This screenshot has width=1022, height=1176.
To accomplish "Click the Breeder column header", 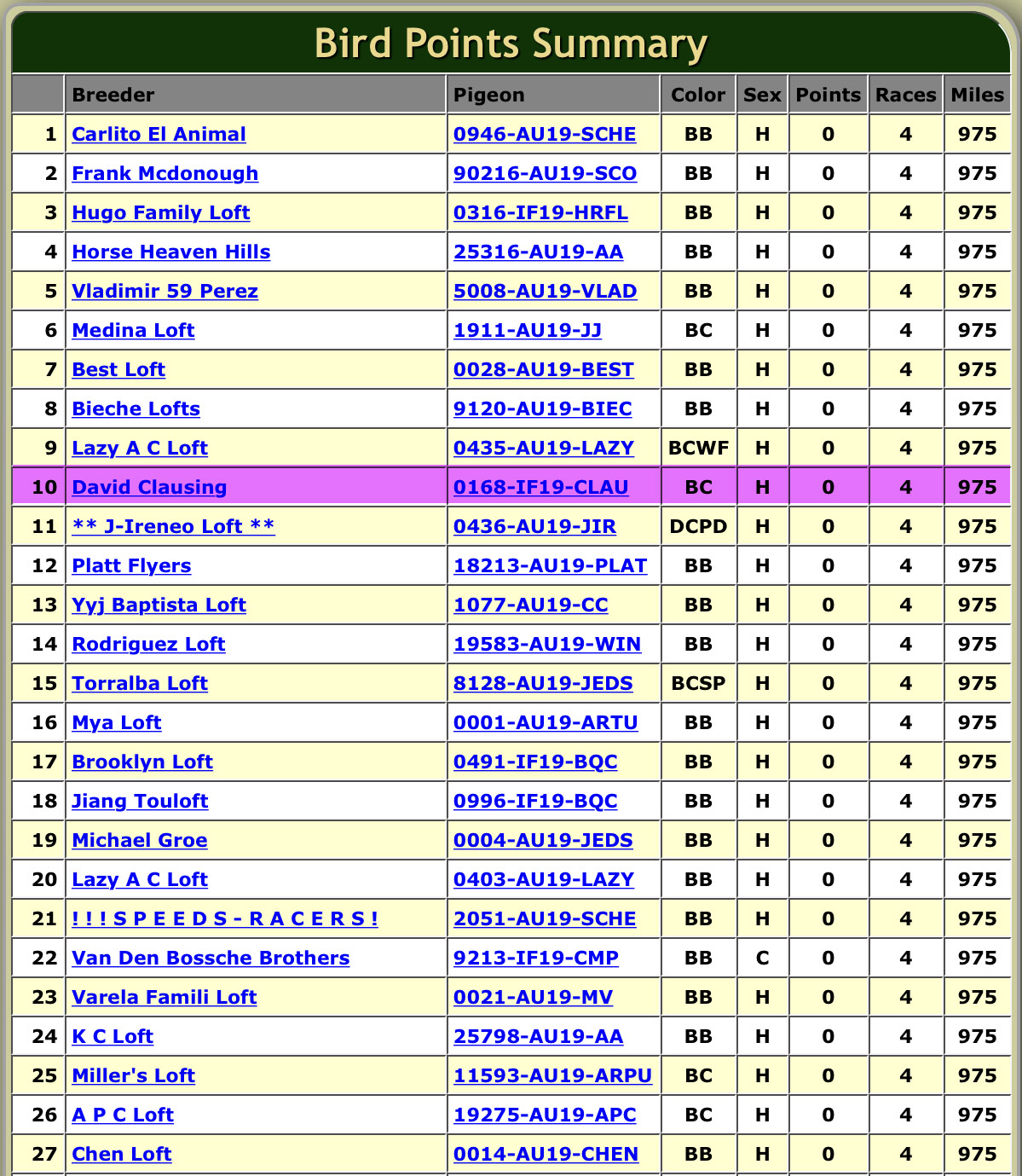I will point(113,95).
